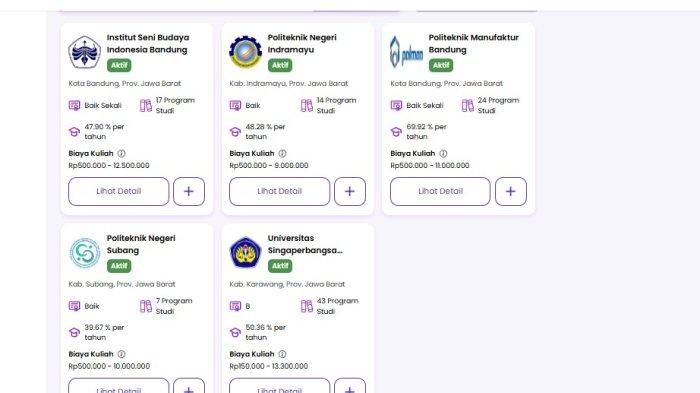Click the books icon next to 43 Program Studi

coord(307,306)
